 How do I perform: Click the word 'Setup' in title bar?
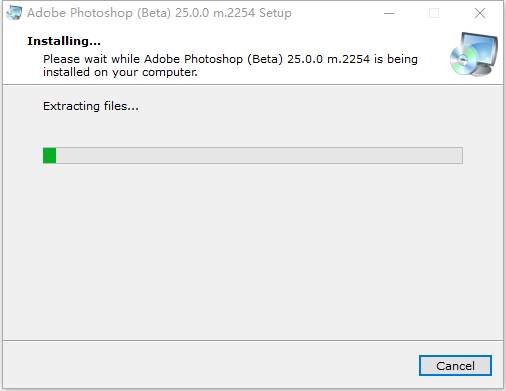click(275, 13)
